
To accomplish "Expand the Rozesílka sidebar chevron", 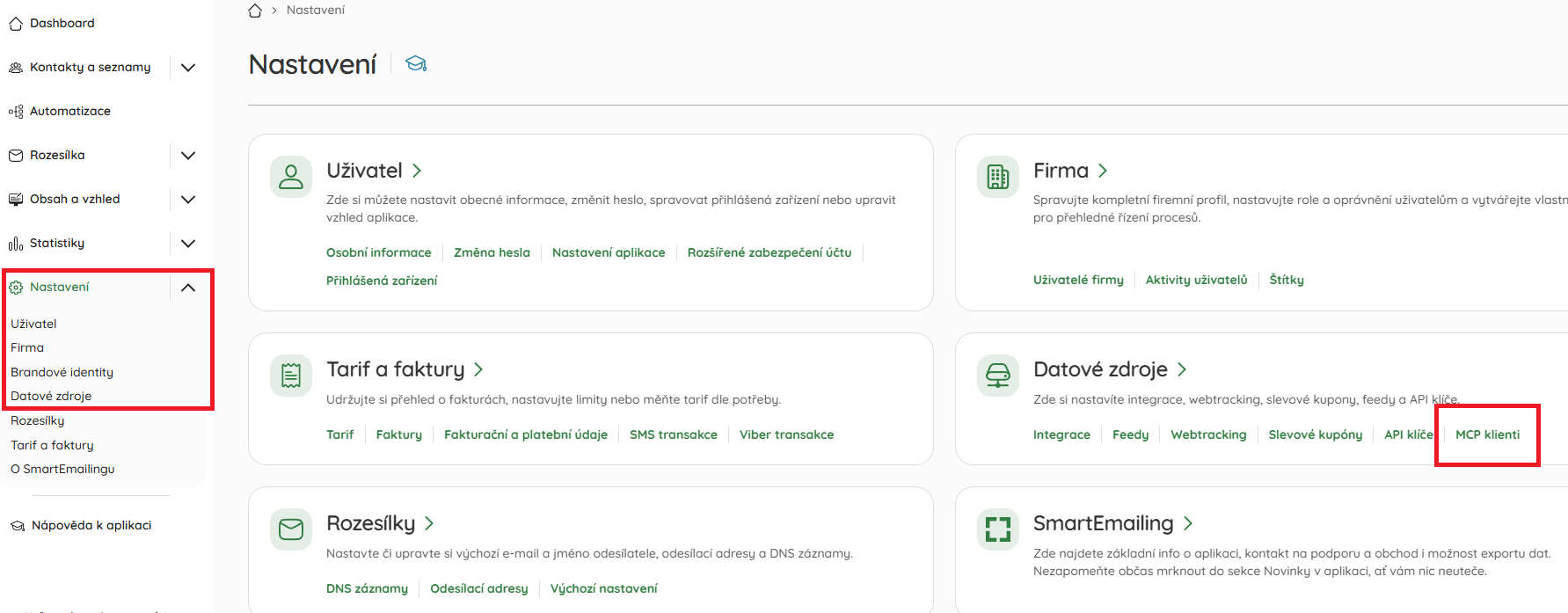I will (x=188, y=156).
